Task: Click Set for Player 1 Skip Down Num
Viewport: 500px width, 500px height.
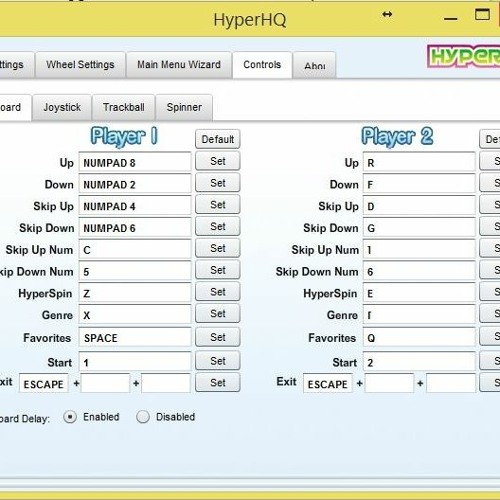Action: 218,270
